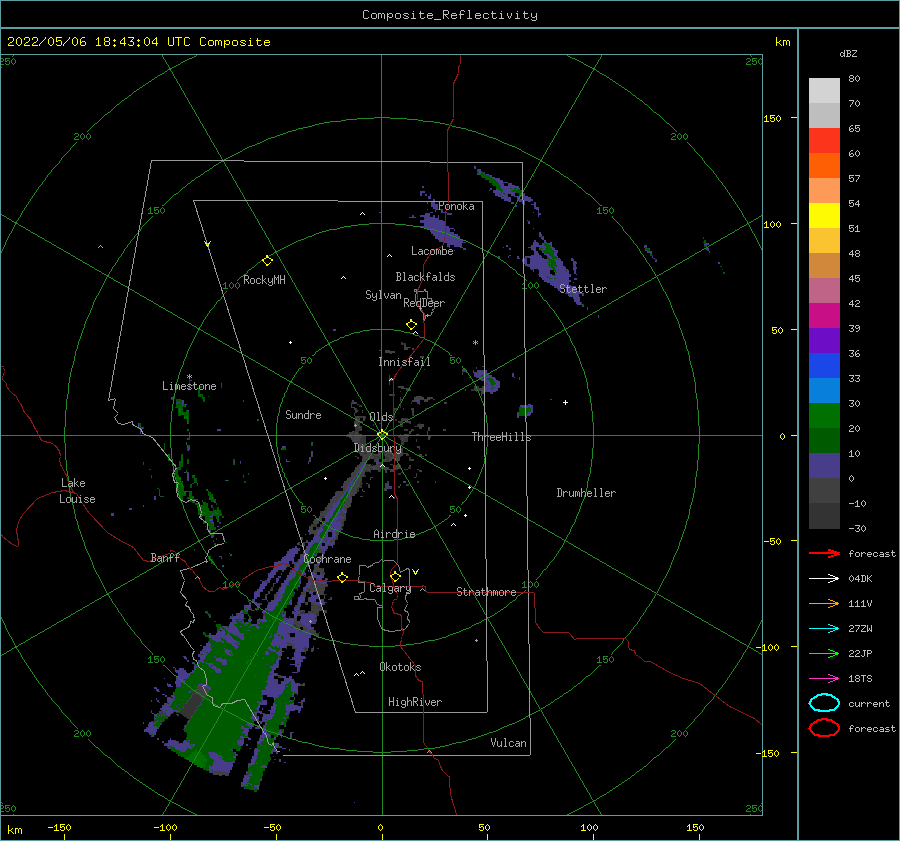The width and height of the screenshot is (900, 841).
Task: Click the Sundre town label
Action: 303,415
